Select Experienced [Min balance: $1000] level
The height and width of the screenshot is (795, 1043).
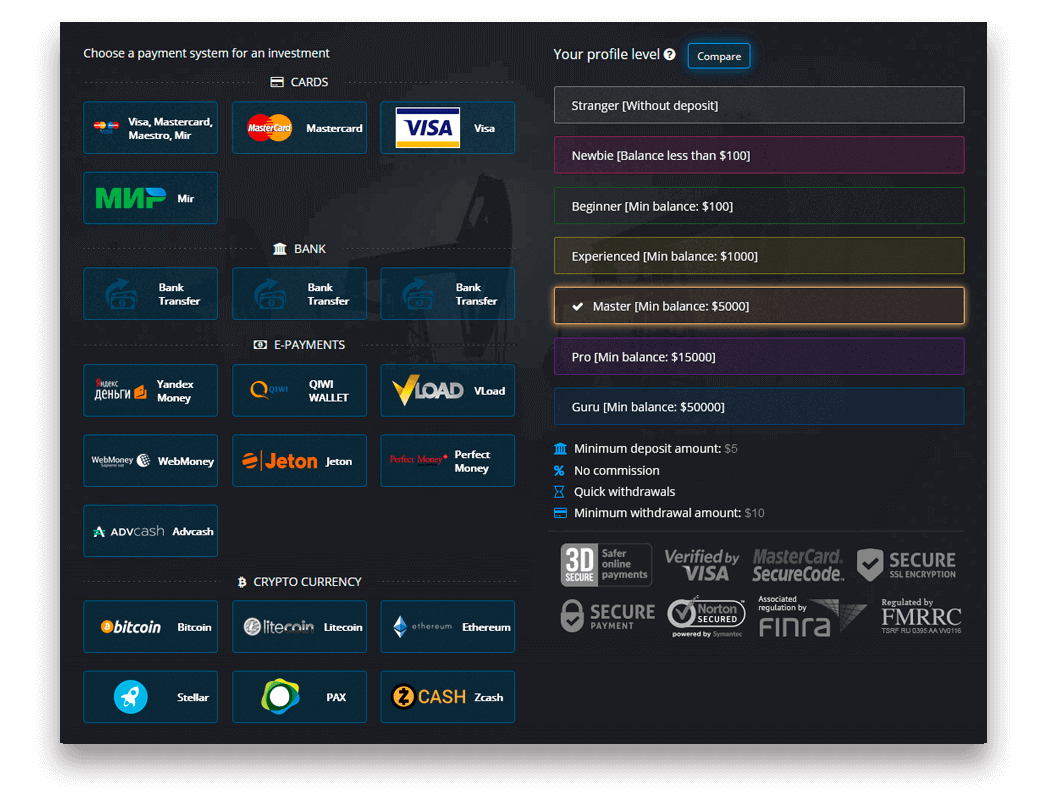point(759,255)
